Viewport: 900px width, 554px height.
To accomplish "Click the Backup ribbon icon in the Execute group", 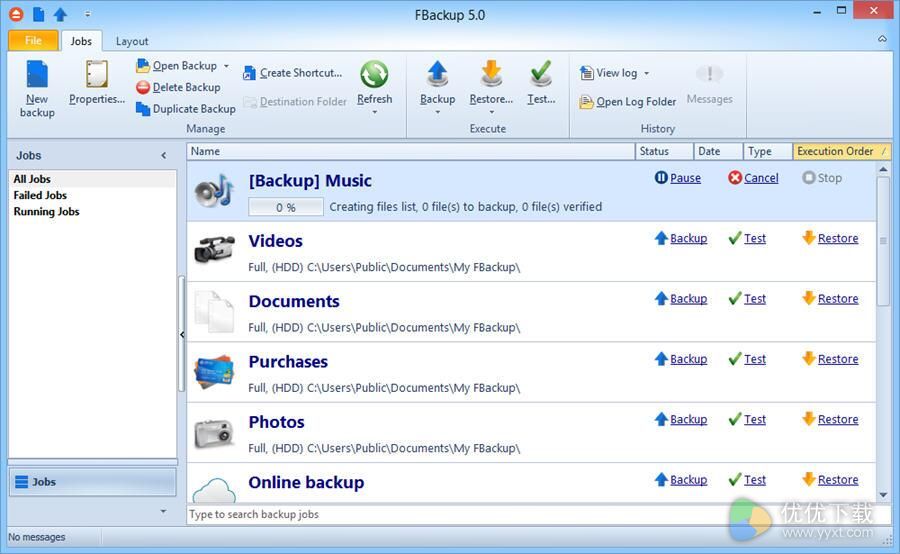I will click(x=437, y=75).
